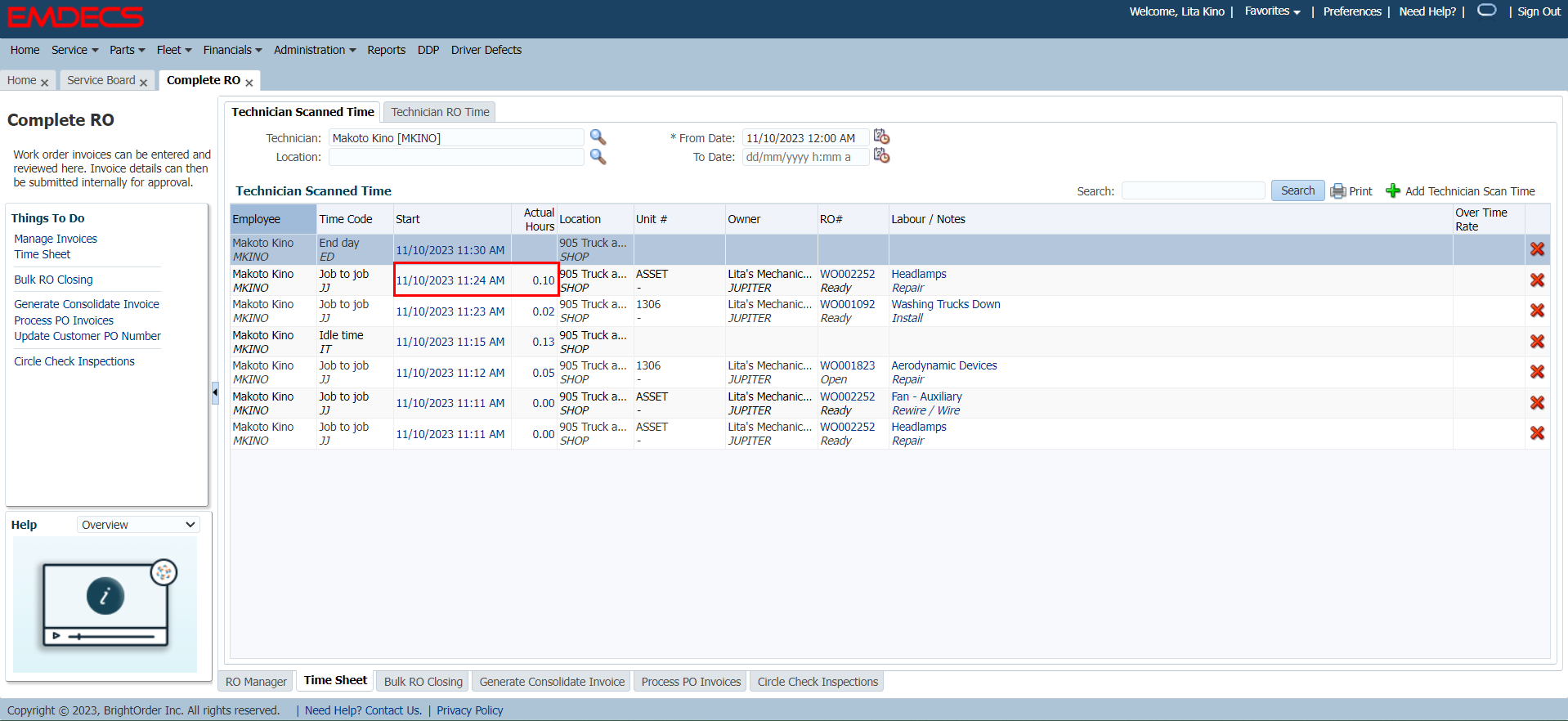Focus the Location input field
This screenshot has height=721, width=1568.
click(456, 157)
